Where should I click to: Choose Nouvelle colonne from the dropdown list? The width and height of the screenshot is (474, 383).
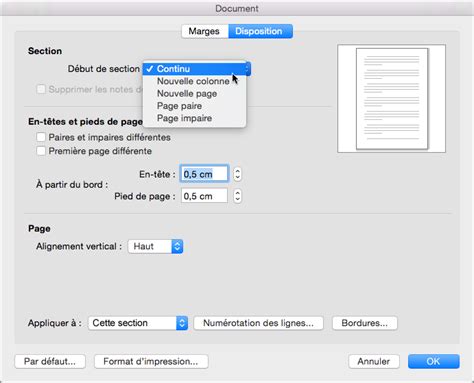coord(194,81)
